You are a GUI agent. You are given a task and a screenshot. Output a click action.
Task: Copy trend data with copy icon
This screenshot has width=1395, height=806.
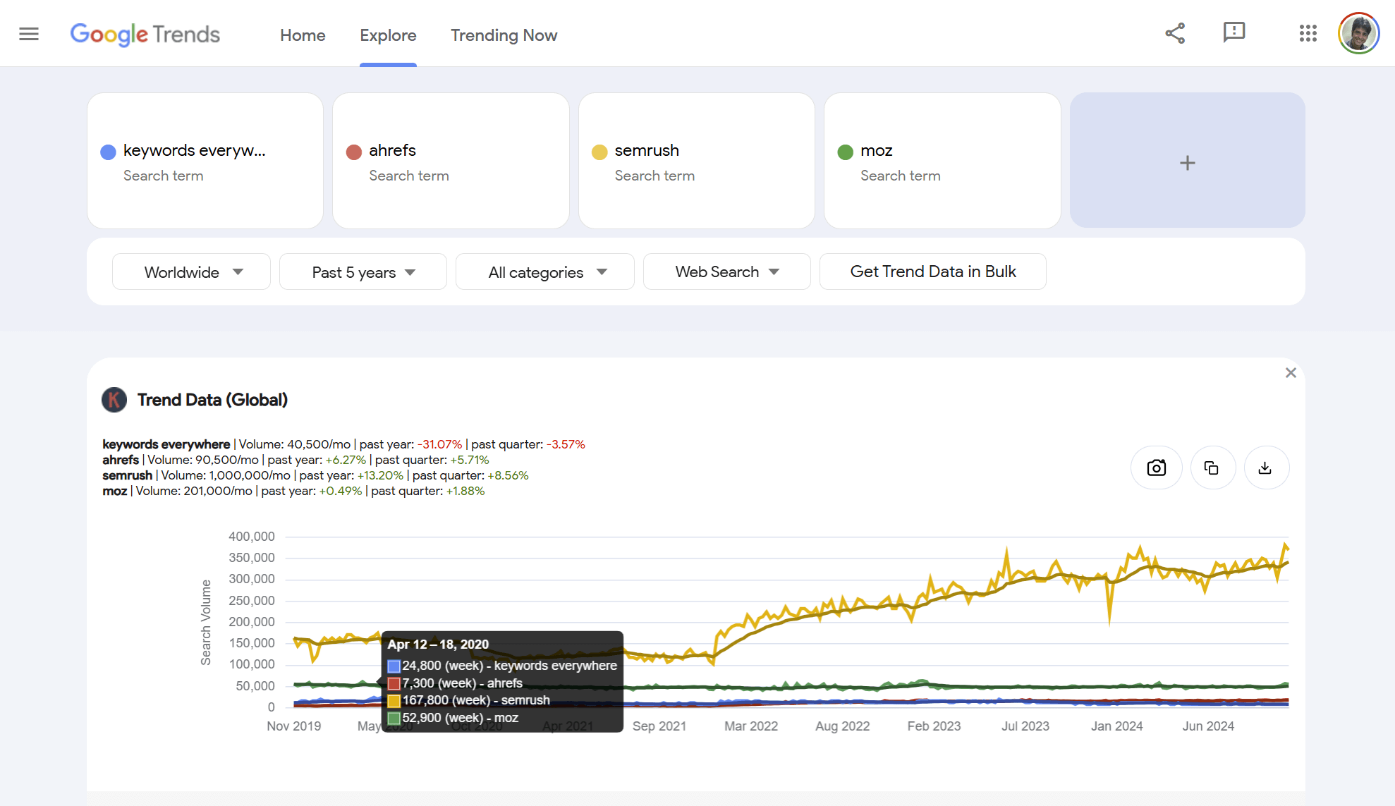click(1212, 468)
